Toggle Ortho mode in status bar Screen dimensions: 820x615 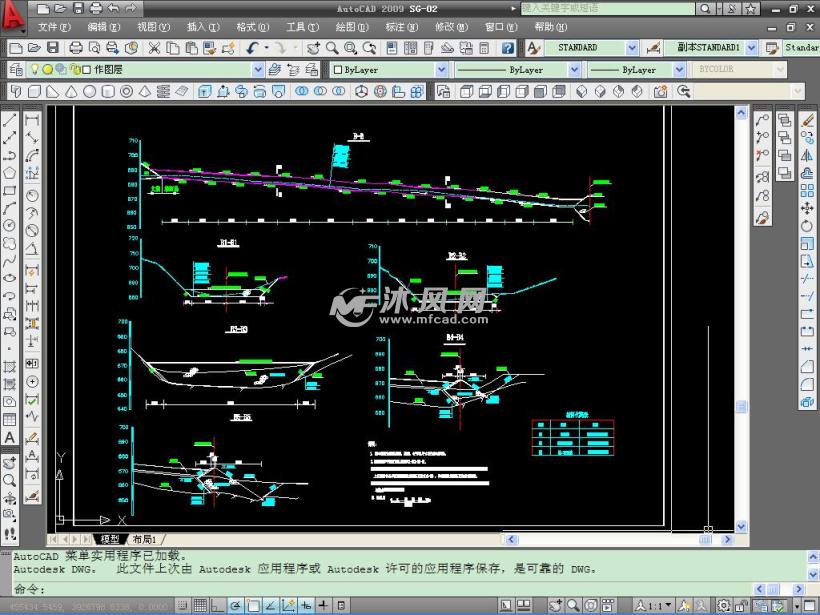point(217,605)
